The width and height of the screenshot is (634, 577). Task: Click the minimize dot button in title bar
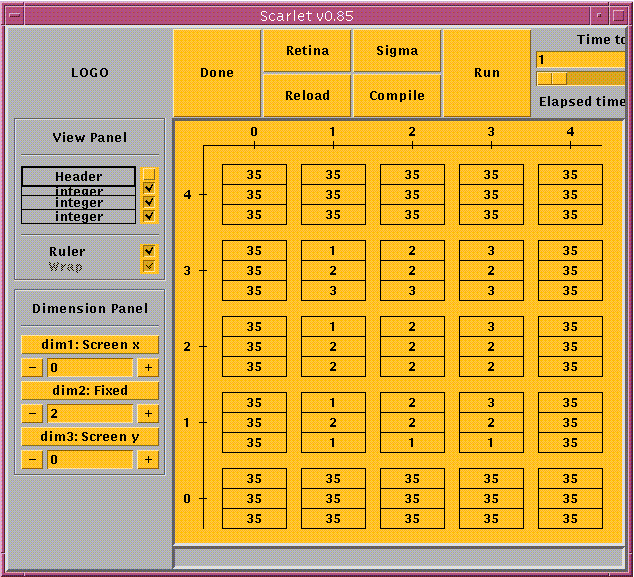tap(599, 16)
